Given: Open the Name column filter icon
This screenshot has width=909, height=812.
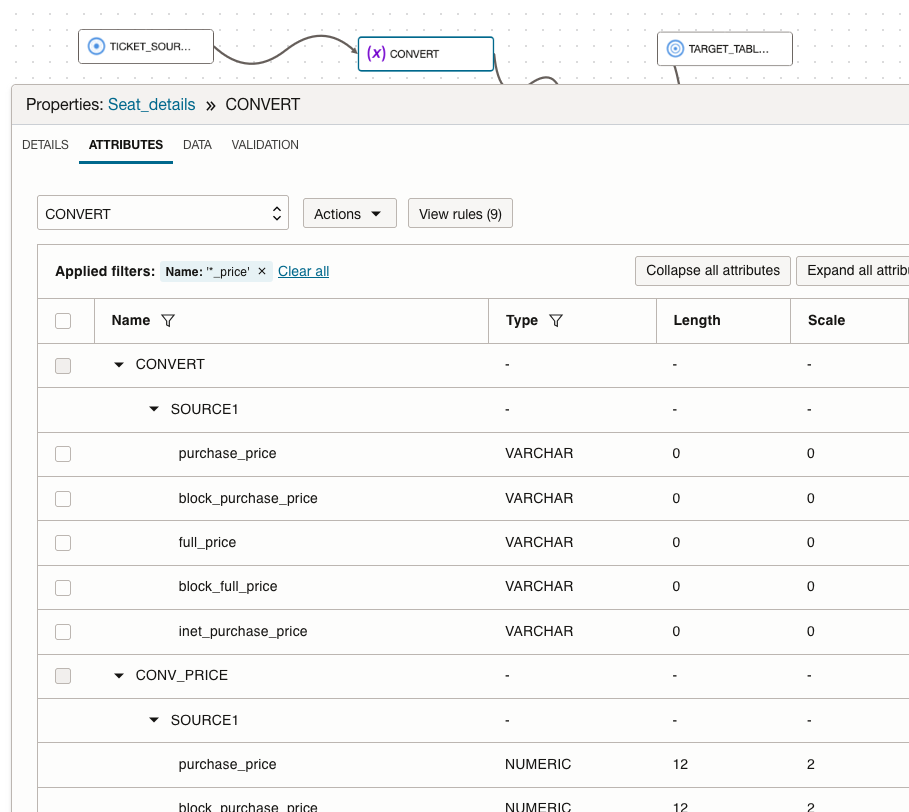Looking at the screenshot, I should tap(167, 320).
